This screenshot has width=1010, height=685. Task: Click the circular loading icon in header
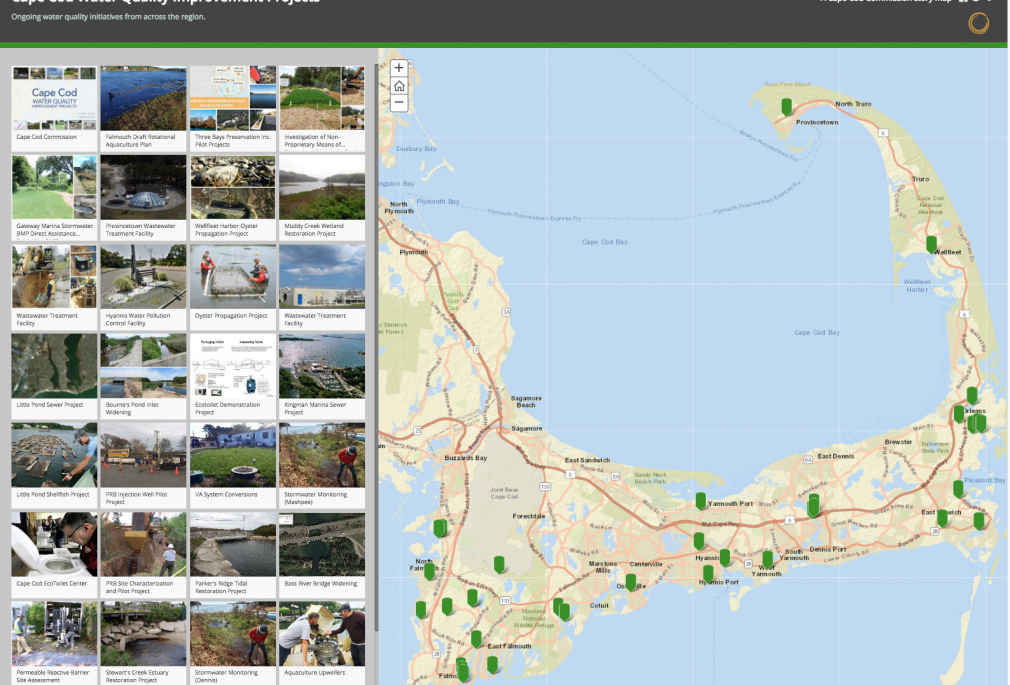pos(978,23)
